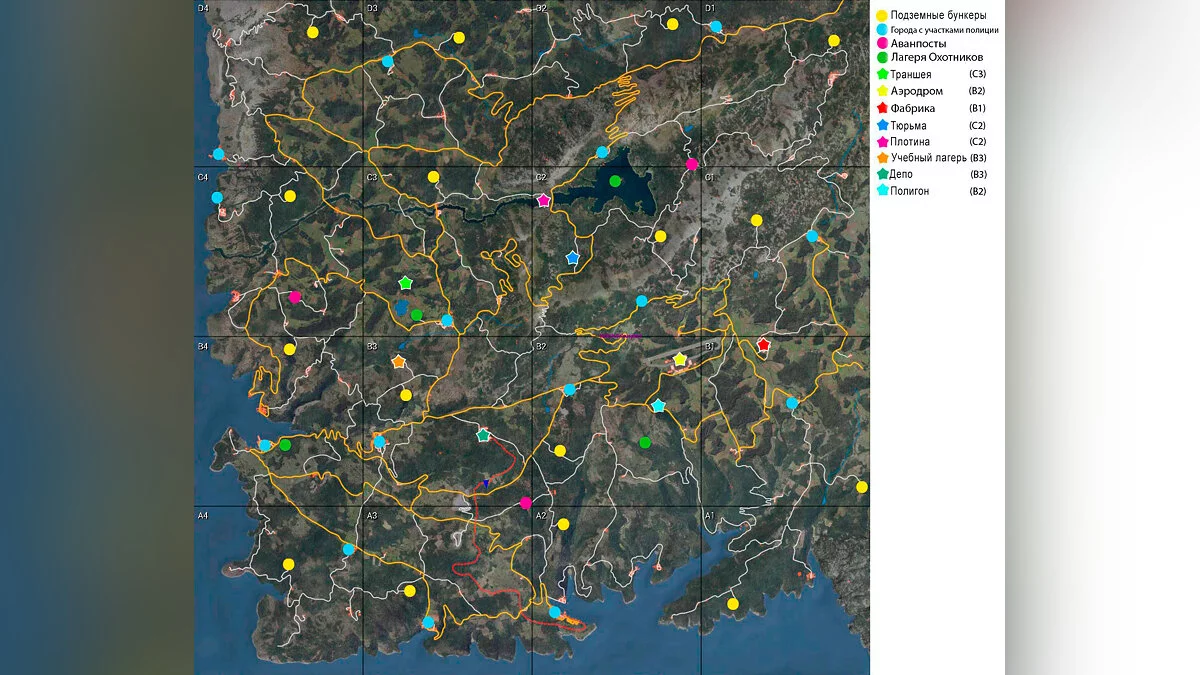
Task: Select the magenta outpost circle near A2 label
Action: (526, 503)
